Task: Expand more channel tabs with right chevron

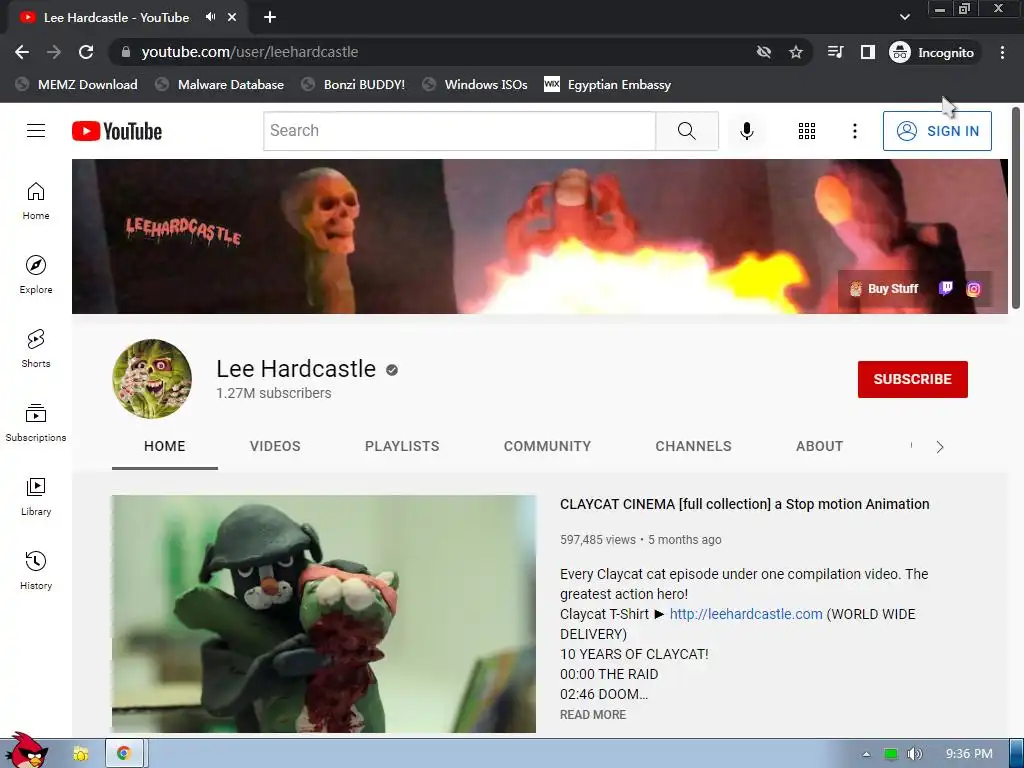Action: (940, 447)
